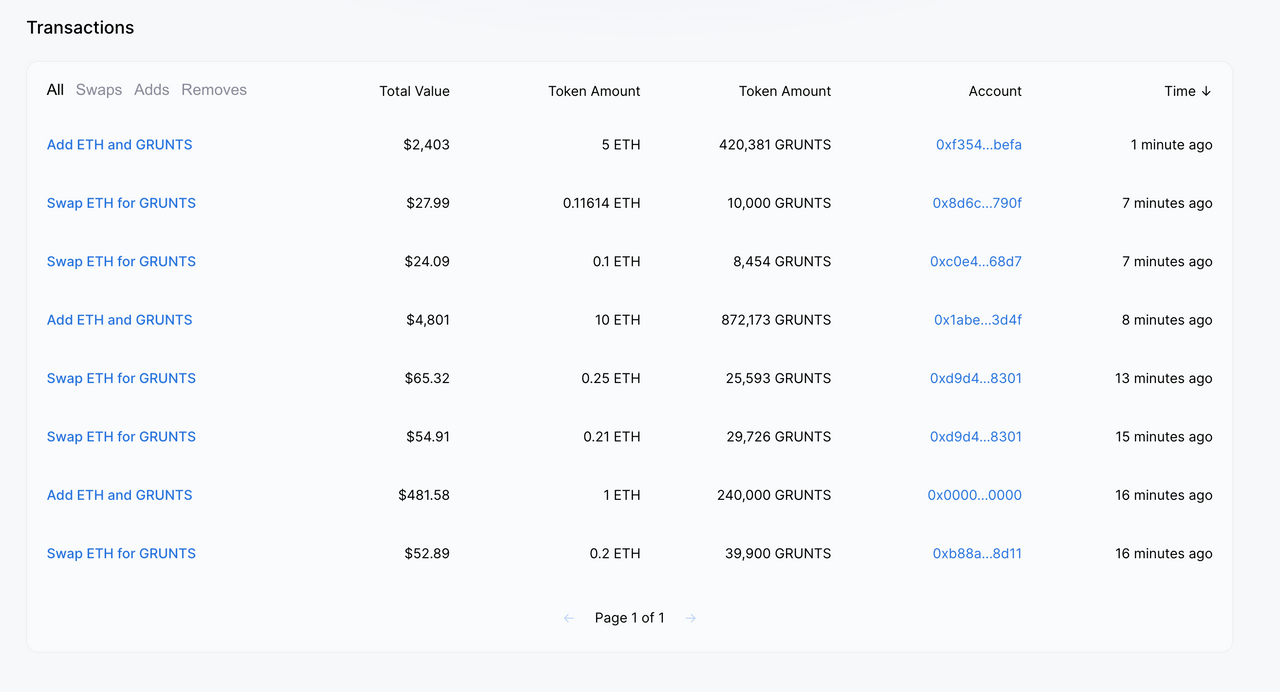Image resolution: width=1280 pixels, height=692 pixels.
Task: Click the 15 minutes ago timestamp
Action: click(x=1164, y=437)
